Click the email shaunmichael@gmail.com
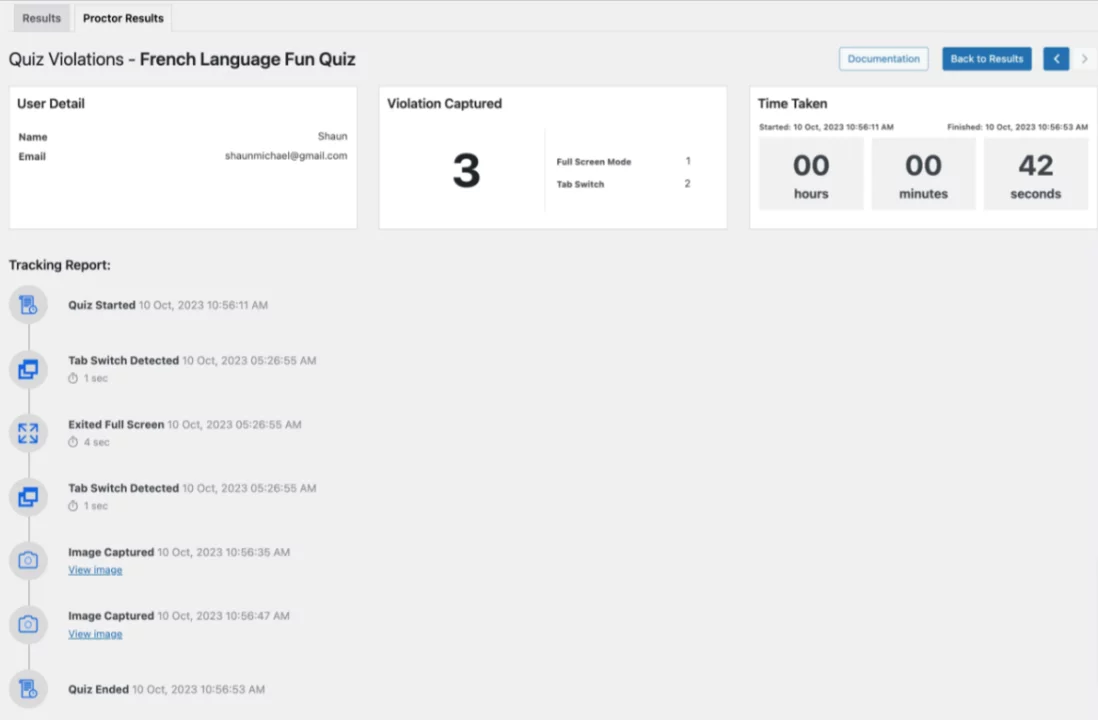The width and height of the screenshot is (1098, 720). pyautogui.click(x=286, y=155)
